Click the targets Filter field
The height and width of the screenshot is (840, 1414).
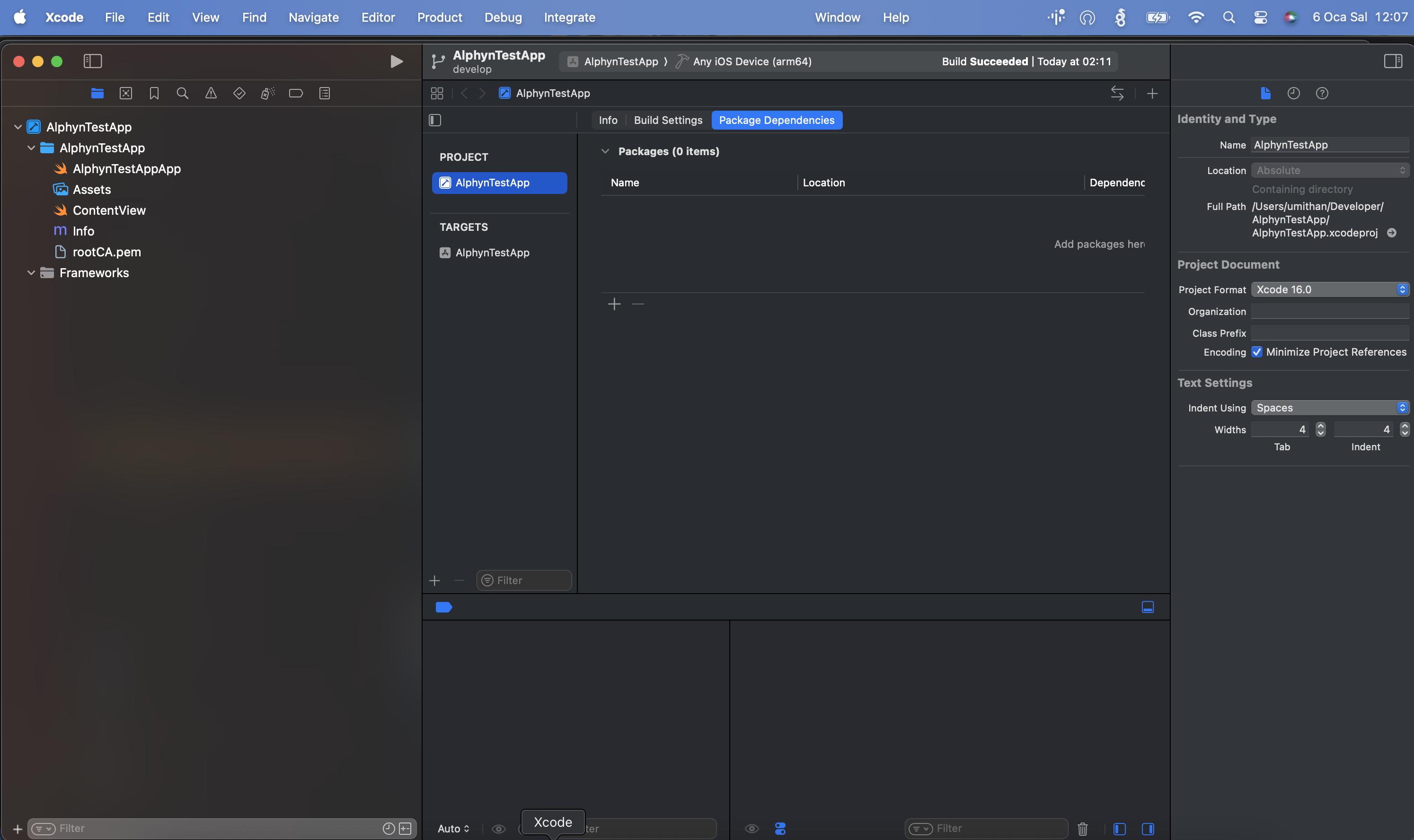tap(524, 581)
